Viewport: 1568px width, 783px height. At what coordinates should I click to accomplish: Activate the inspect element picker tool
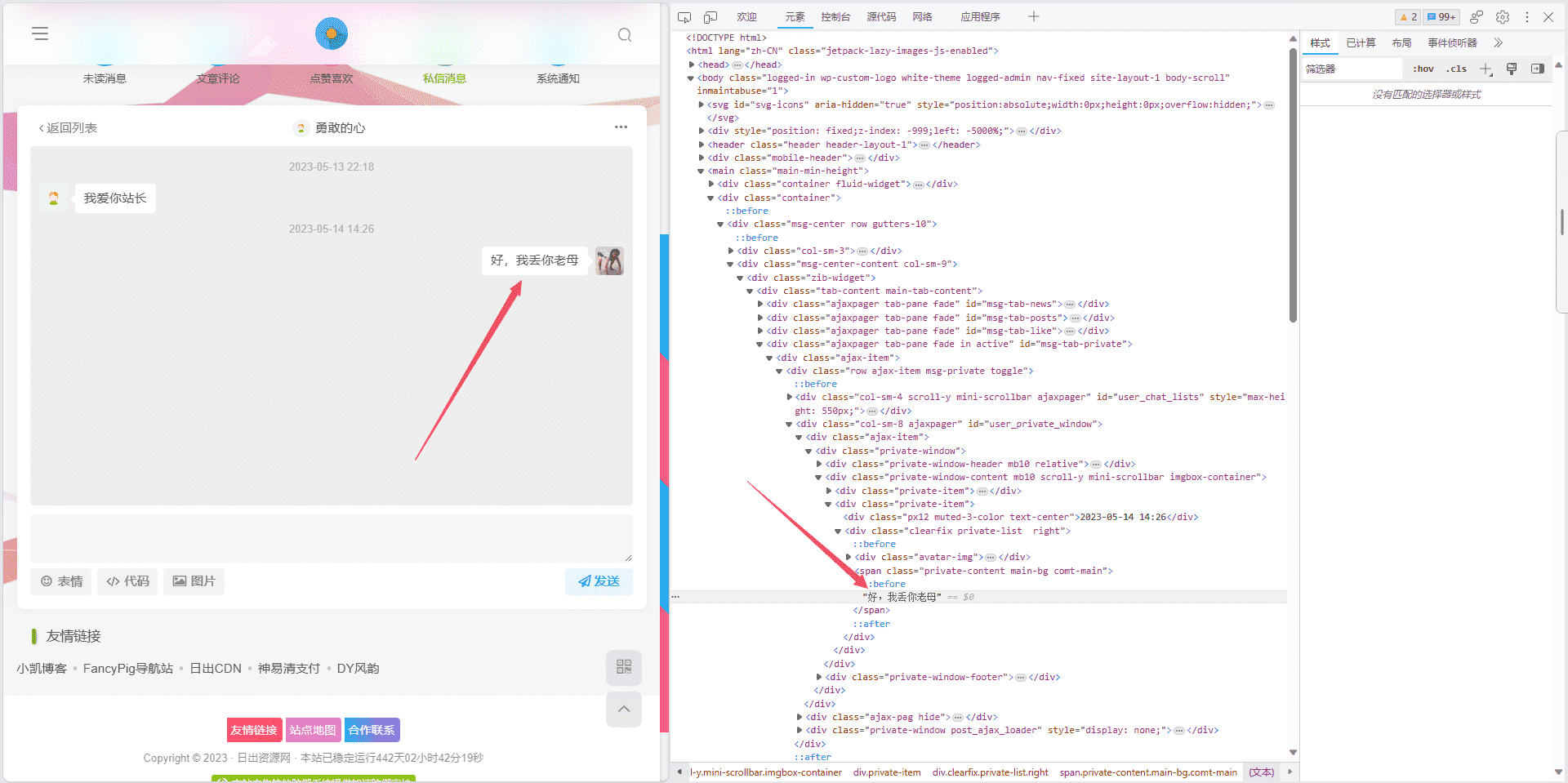pyautogui.click(x=684, y=17)
